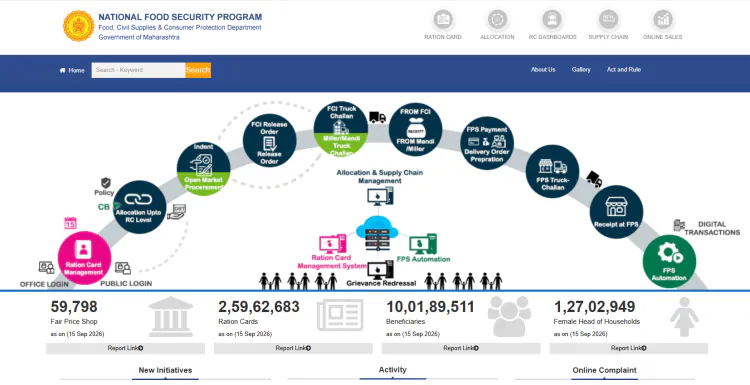Click the 59,798 Fair Price Shop count

pyautogui.click(x=74, y=307)
